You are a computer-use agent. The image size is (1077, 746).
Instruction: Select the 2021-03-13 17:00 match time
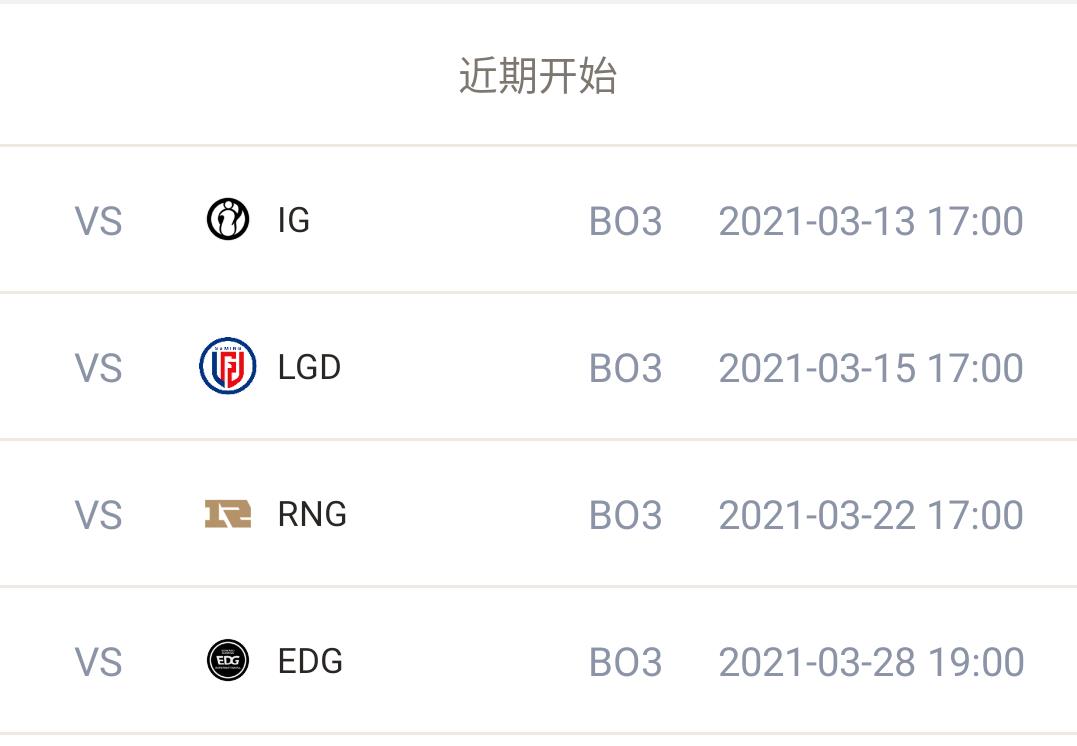tap(871, 221)
